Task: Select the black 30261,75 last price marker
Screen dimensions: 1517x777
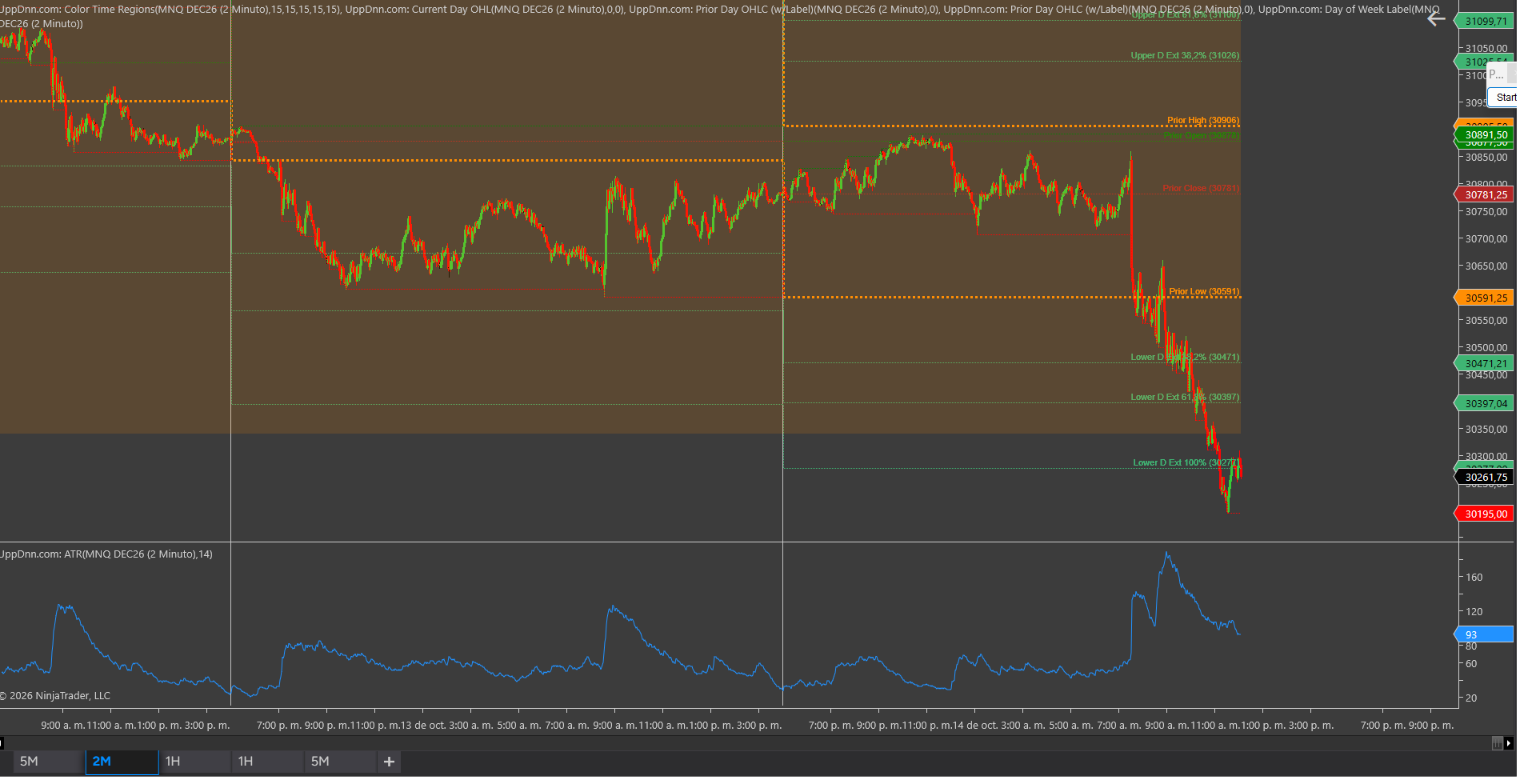Action: [1483, 477]
